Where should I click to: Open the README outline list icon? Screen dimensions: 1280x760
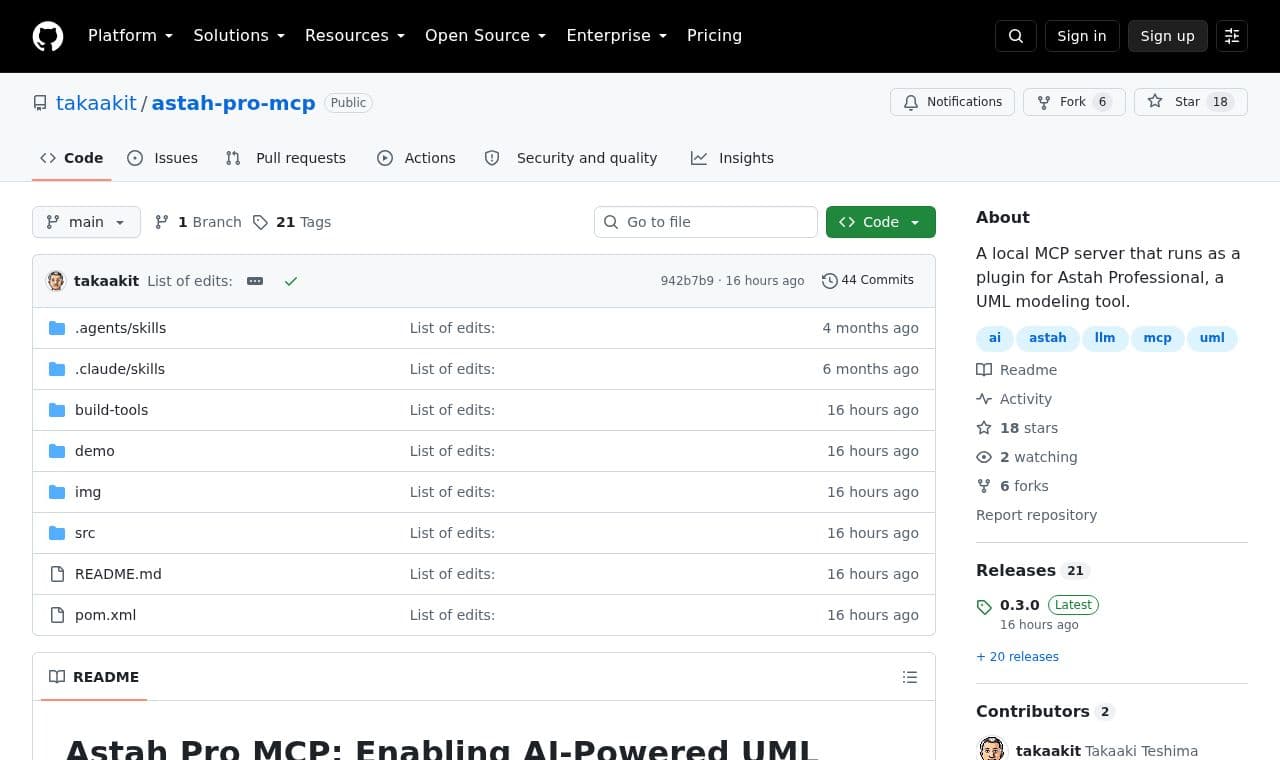pyautogui.click(x=910, y=677)
